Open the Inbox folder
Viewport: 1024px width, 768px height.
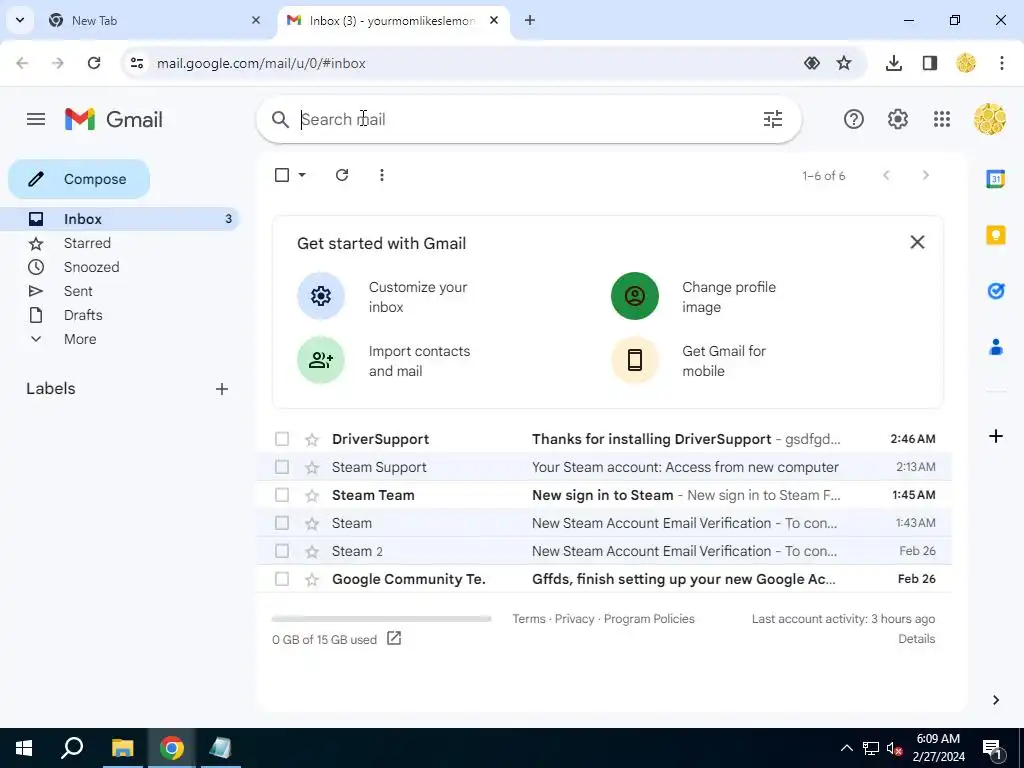tap(120, 219)
